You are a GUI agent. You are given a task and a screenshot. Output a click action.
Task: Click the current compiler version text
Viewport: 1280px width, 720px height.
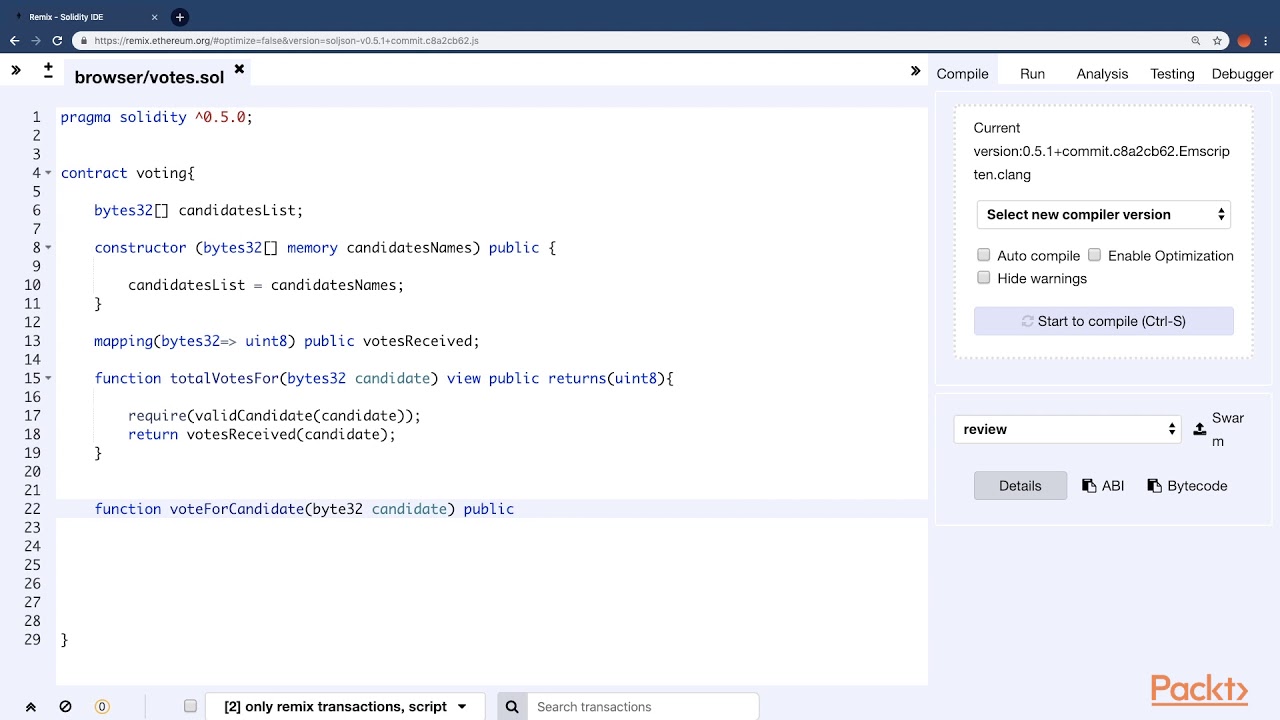[1102, 151]
